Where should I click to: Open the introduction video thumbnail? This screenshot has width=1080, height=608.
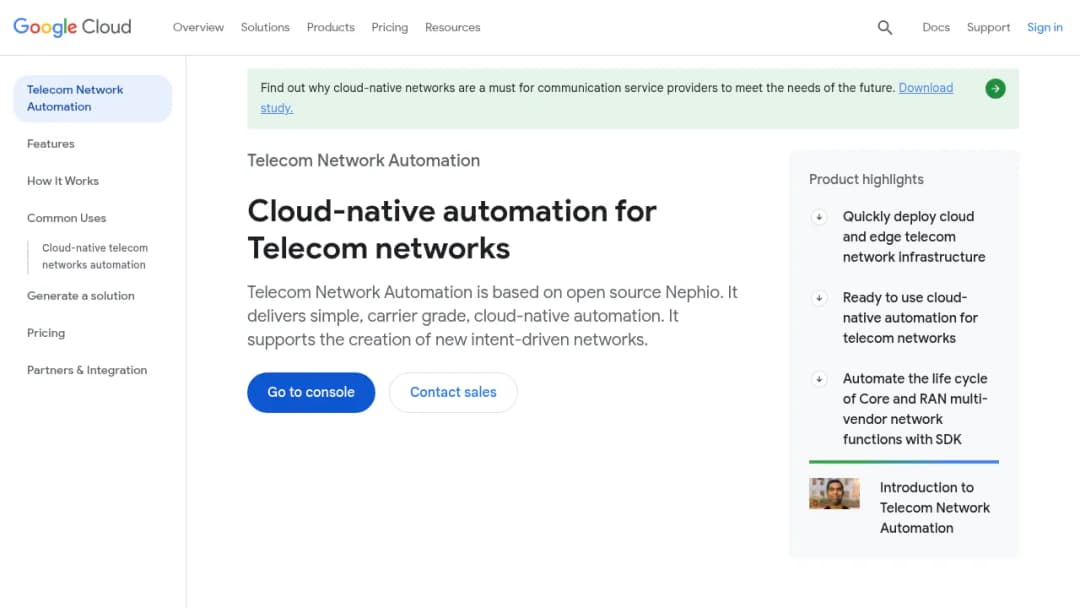pos(834,494)
